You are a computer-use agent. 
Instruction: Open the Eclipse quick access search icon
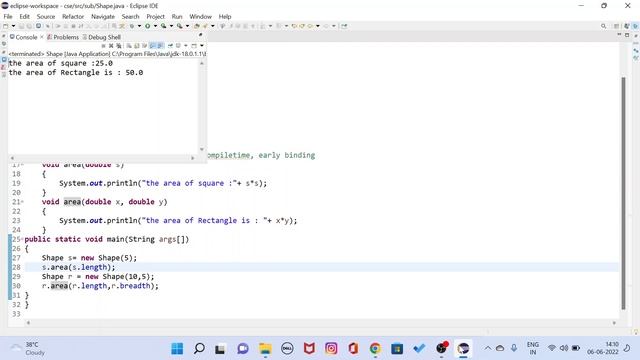click(603, 26)
